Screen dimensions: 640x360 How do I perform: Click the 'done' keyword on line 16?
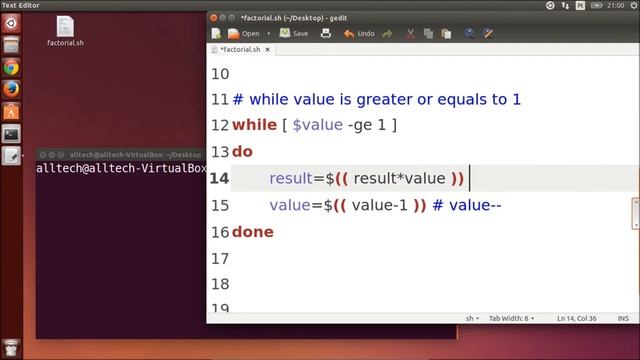pos(253,232)
